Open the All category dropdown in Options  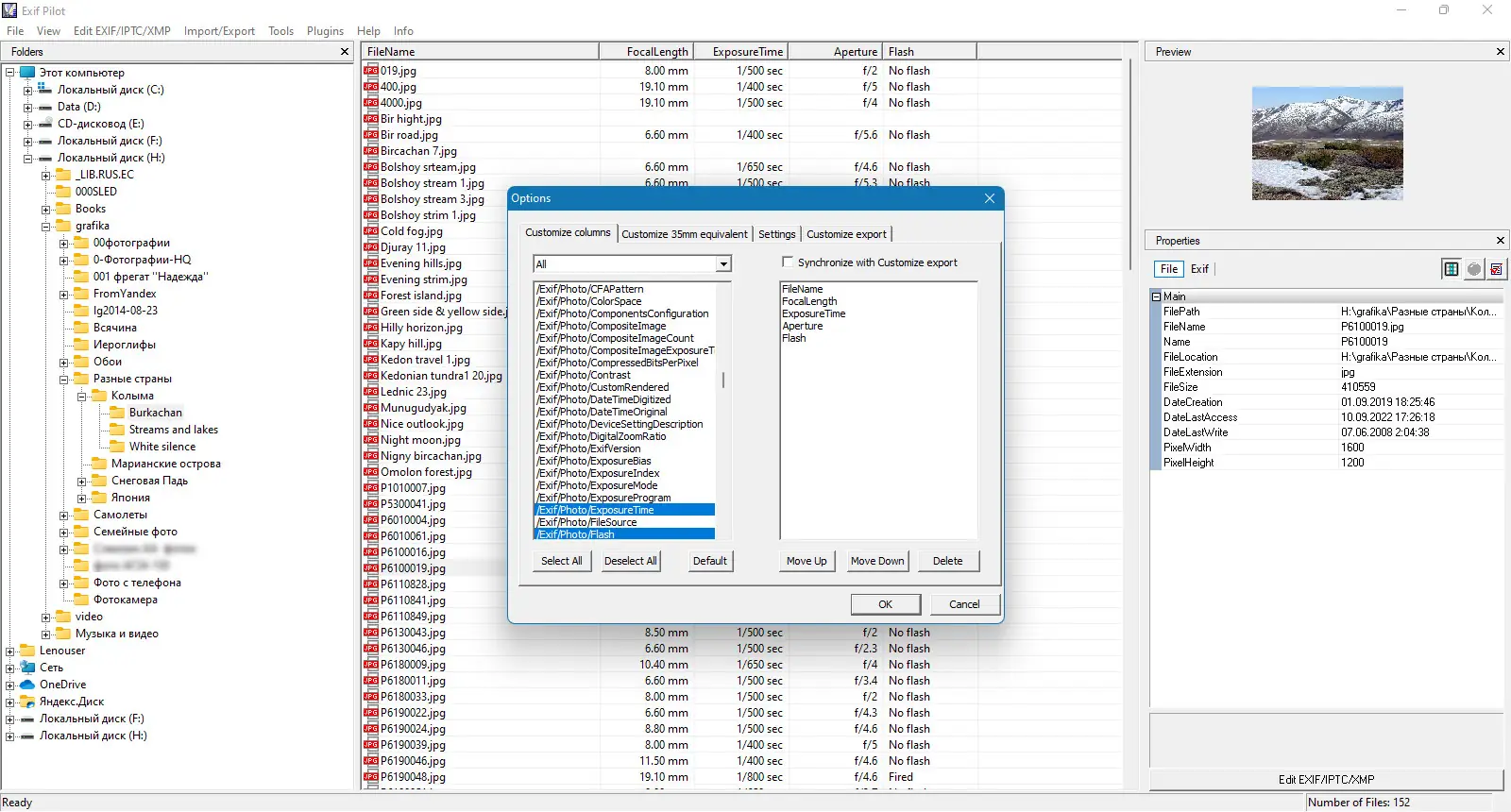(723, 264)
